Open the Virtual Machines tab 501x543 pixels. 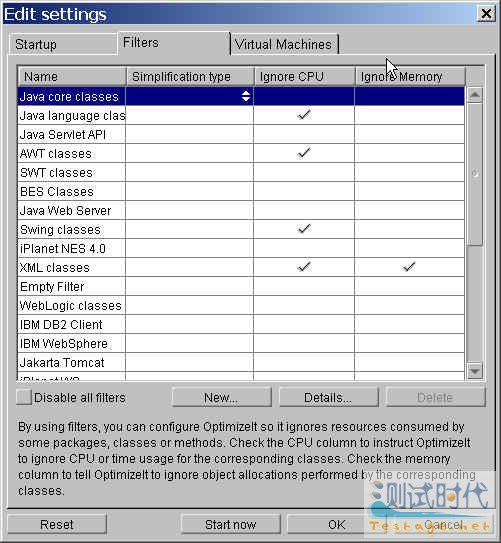(x=284, y=44)
